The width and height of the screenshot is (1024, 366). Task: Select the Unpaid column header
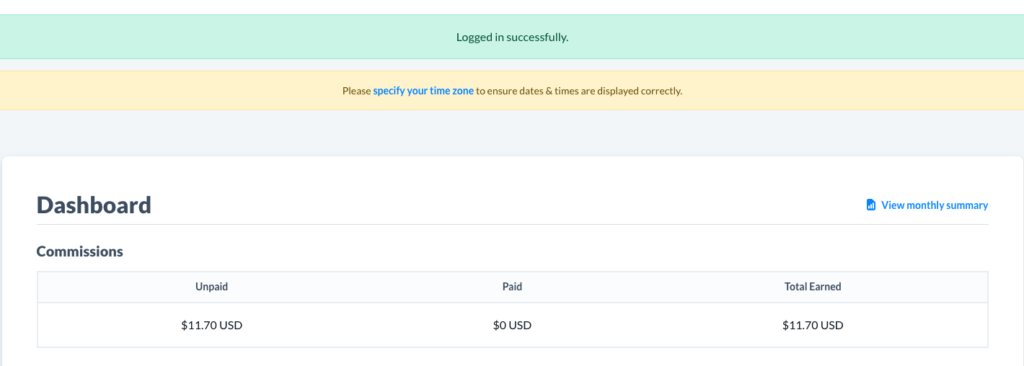212,286
